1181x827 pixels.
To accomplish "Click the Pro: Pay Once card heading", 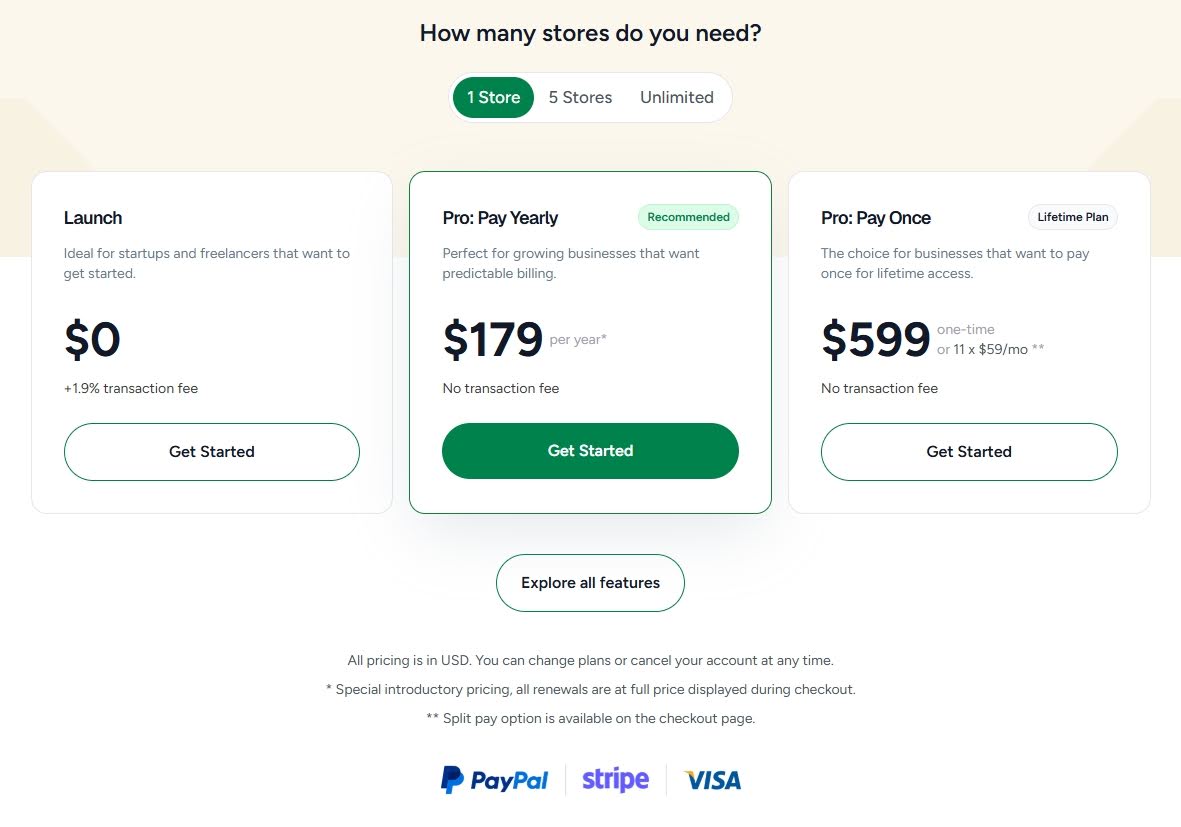I will (x=875, y=217).
